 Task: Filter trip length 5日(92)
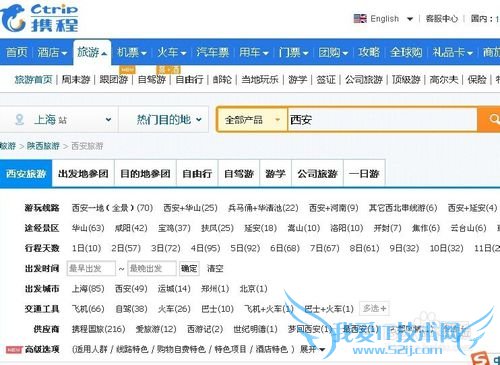(245, 248)
